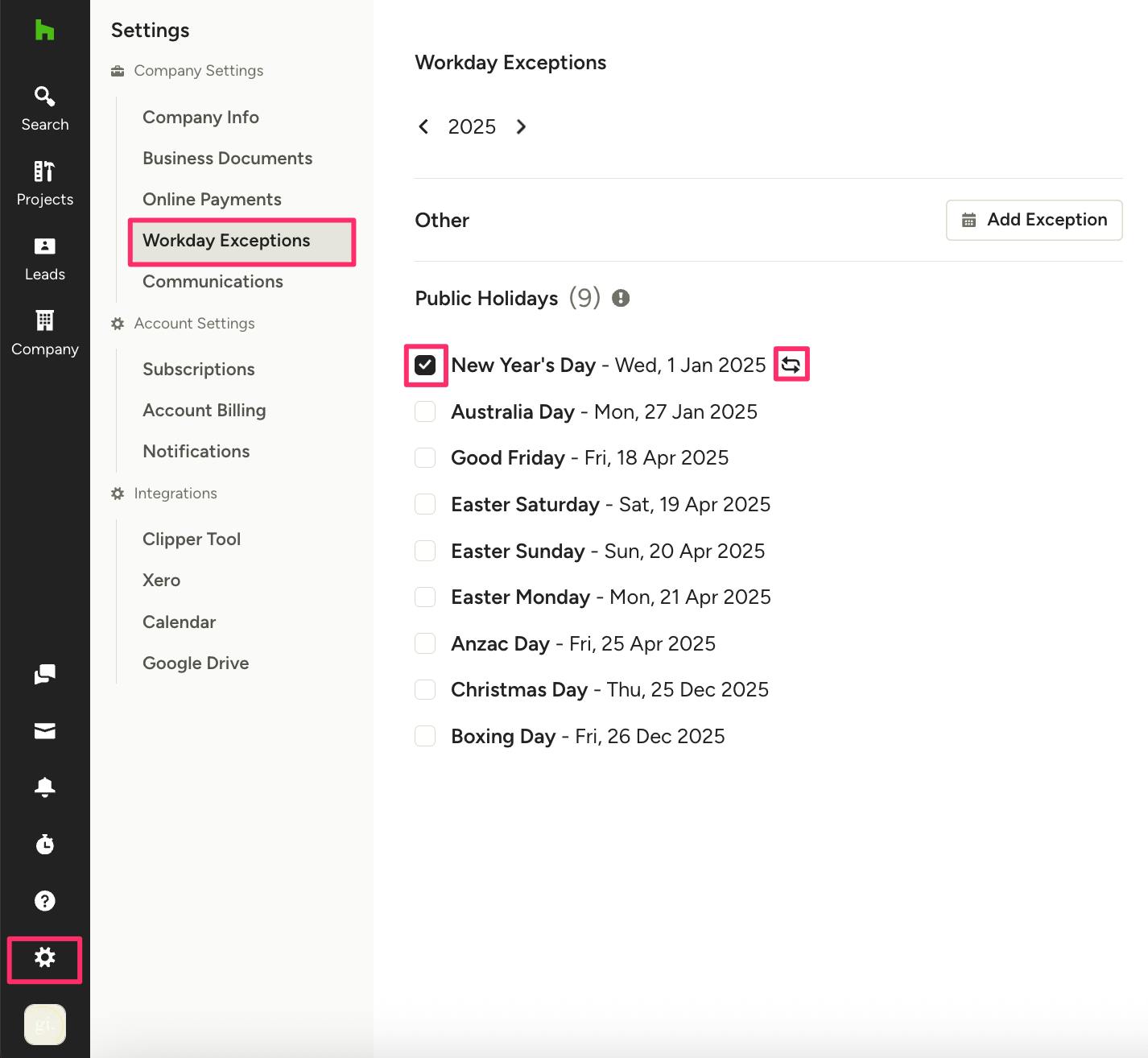Open the notifications bell icon
This screenshot has width=1148, height=1058.
44,787
